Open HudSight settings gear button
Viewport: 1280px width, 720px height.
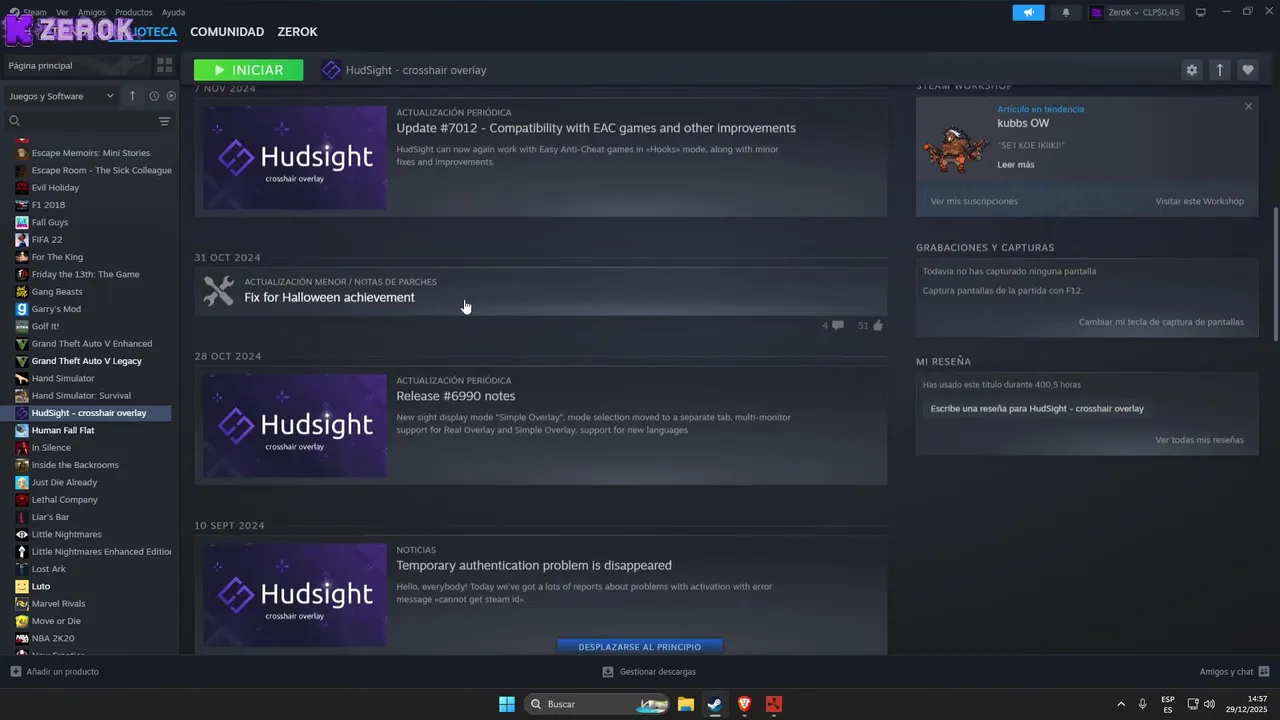click(1191, 70)
